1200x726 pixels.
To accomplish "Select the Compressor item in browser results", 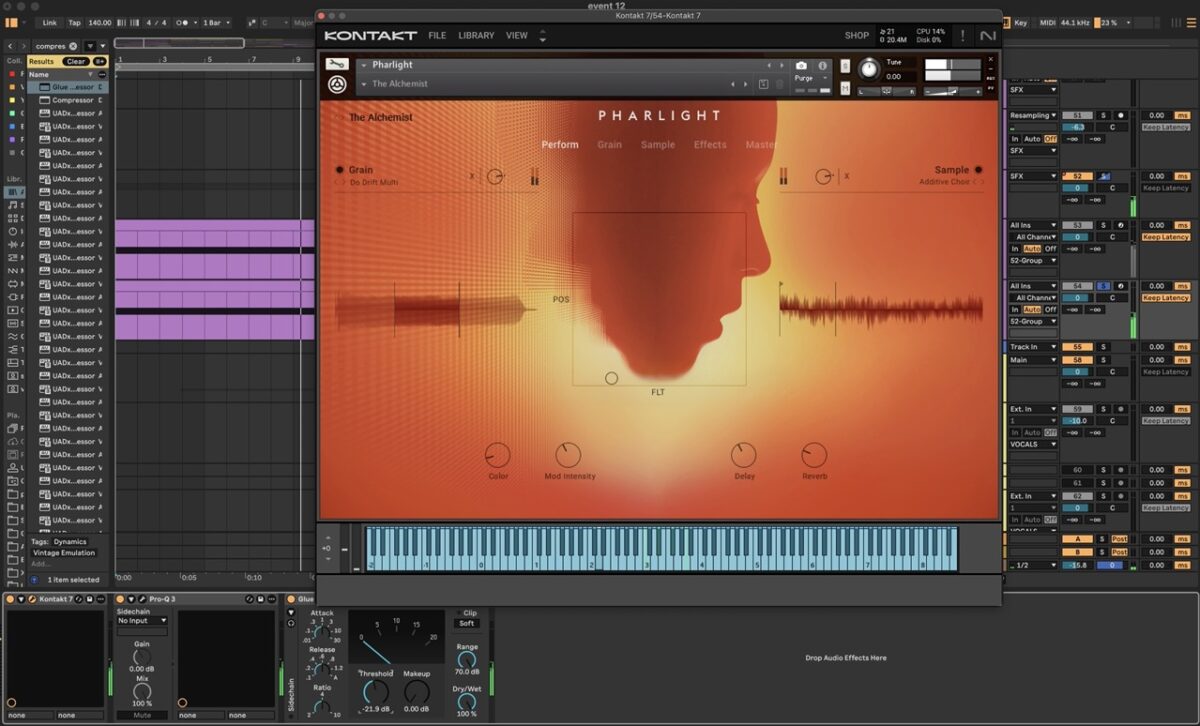I will click(73, 100).
